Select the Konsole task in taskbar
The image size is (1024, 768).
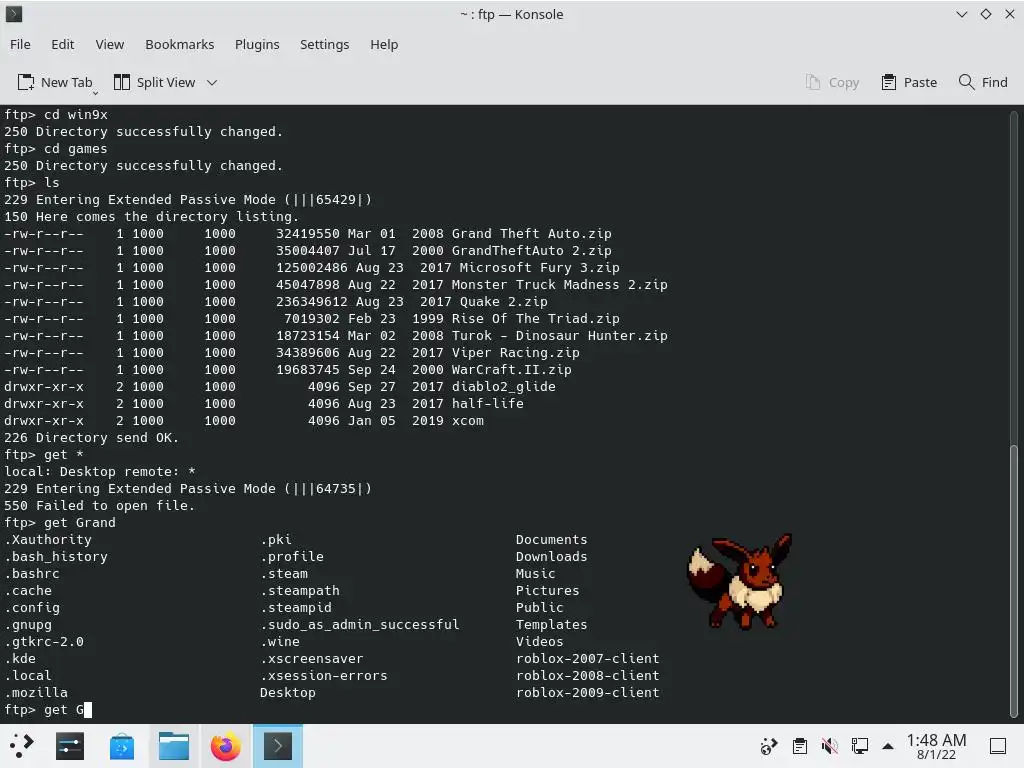coord(278,746)
